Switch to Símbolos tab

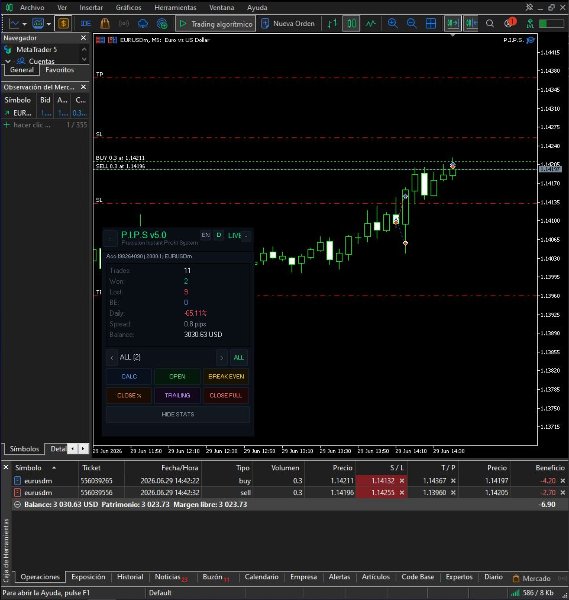(24, 448)
